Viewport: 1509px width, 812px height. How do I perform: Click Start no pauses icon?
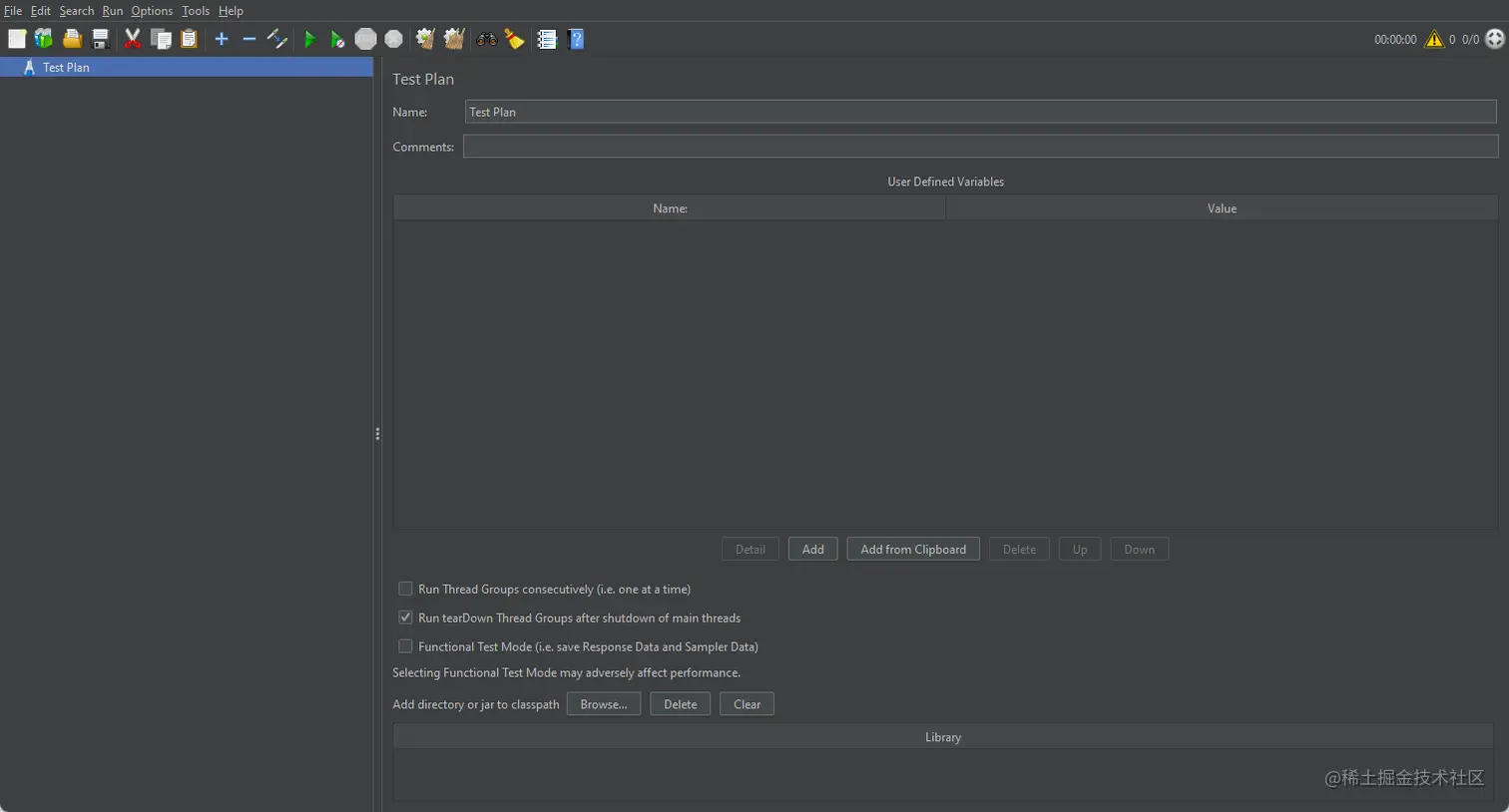click(x=337, y=39)
